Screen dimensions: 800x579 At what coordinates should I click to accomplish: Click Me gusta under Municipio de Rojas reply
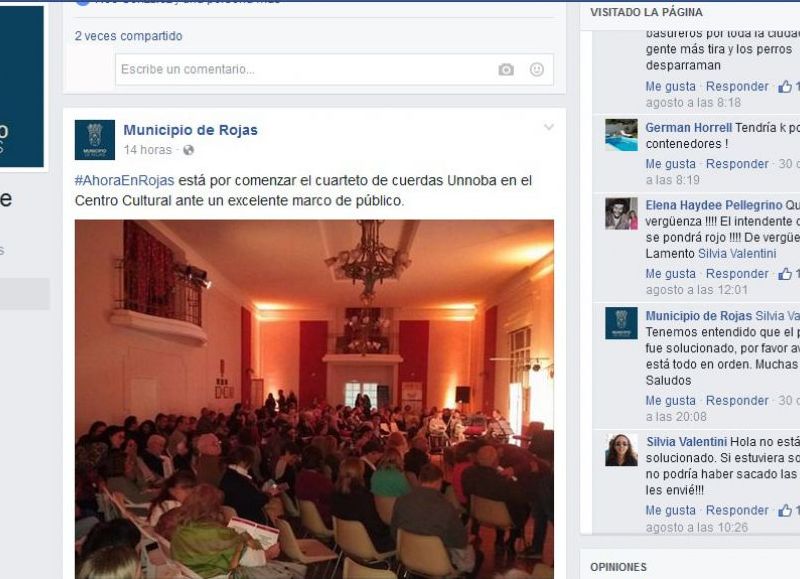coord(670,400)
